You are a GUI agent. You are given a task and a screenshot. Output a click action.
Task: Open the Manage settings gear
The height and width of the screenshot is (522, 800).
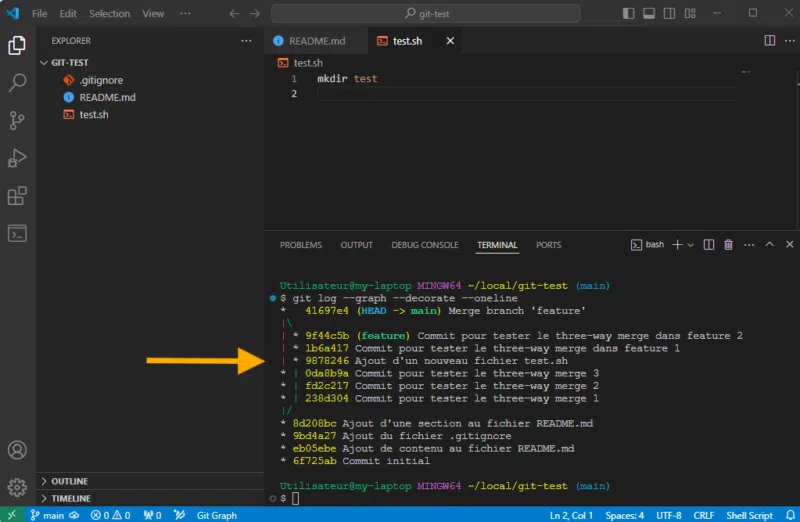point(17,487)
